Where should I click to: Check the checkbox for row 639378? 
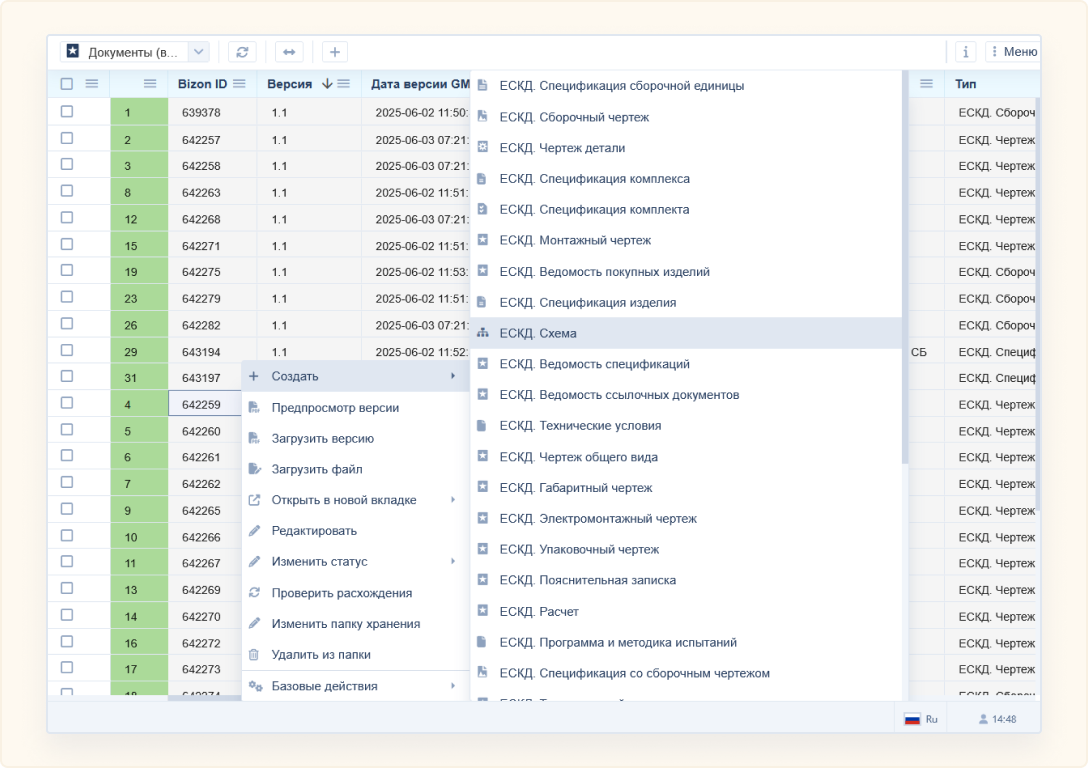pos(67,112)
